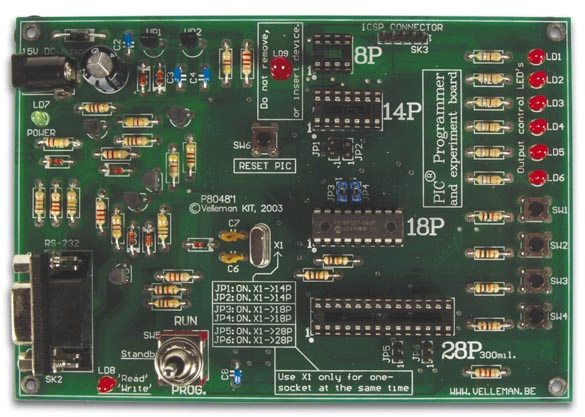
Task: Click the "18P" socket label
Action: coord(425,226)
